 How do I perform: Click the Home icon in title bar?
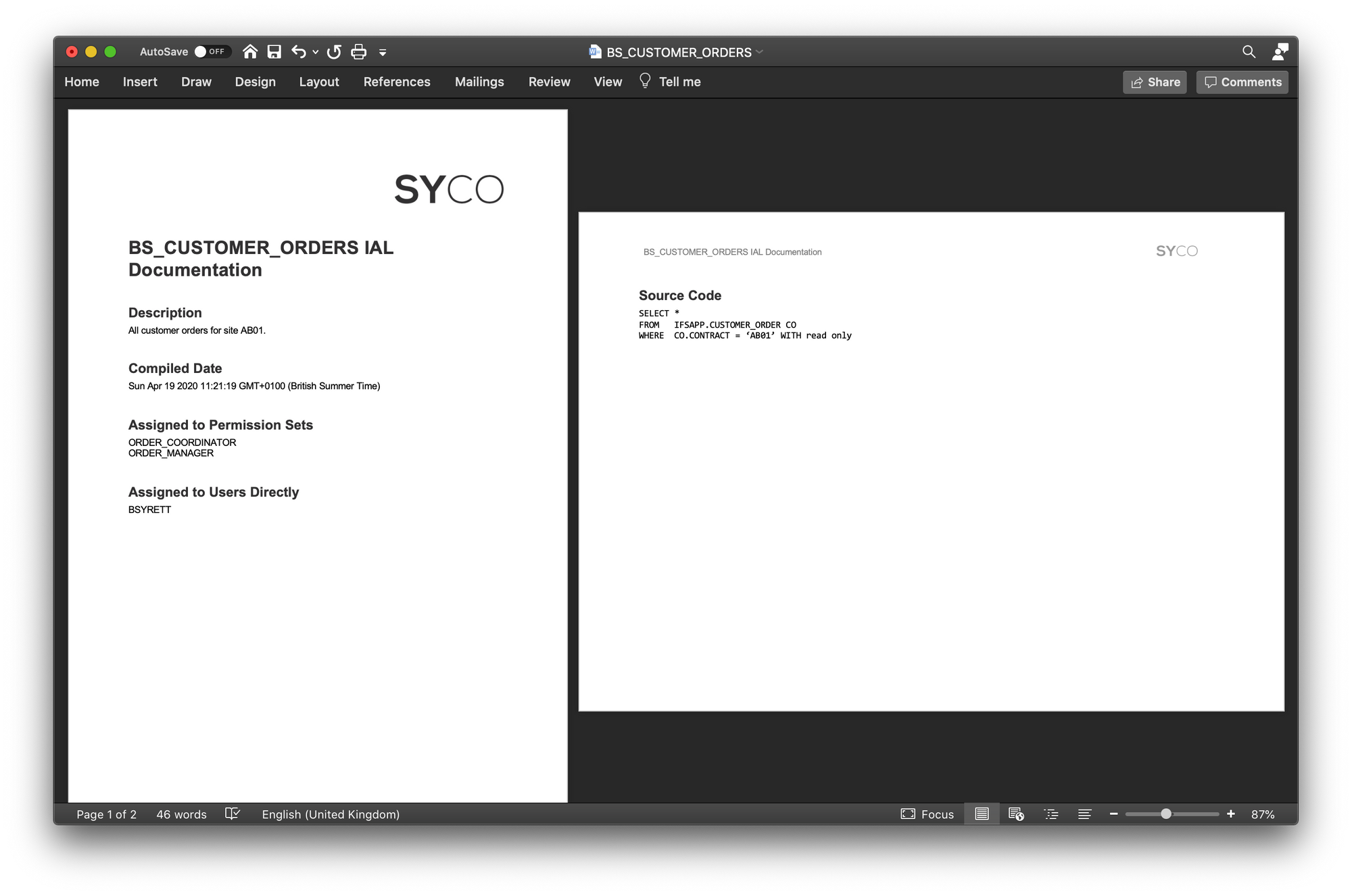(x=250, y=52)
